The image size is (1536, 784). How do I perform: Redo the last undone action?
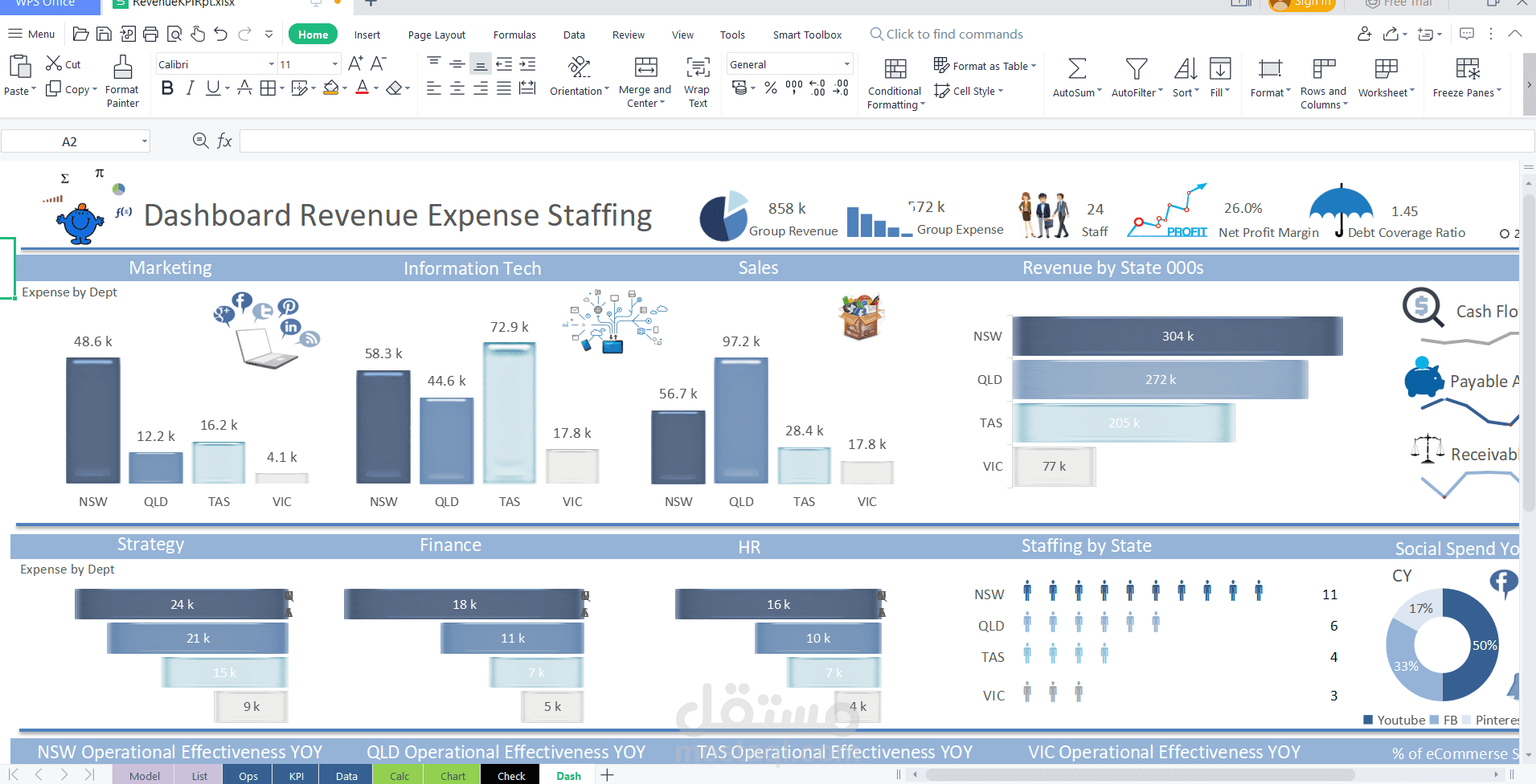tap(245, 34)
